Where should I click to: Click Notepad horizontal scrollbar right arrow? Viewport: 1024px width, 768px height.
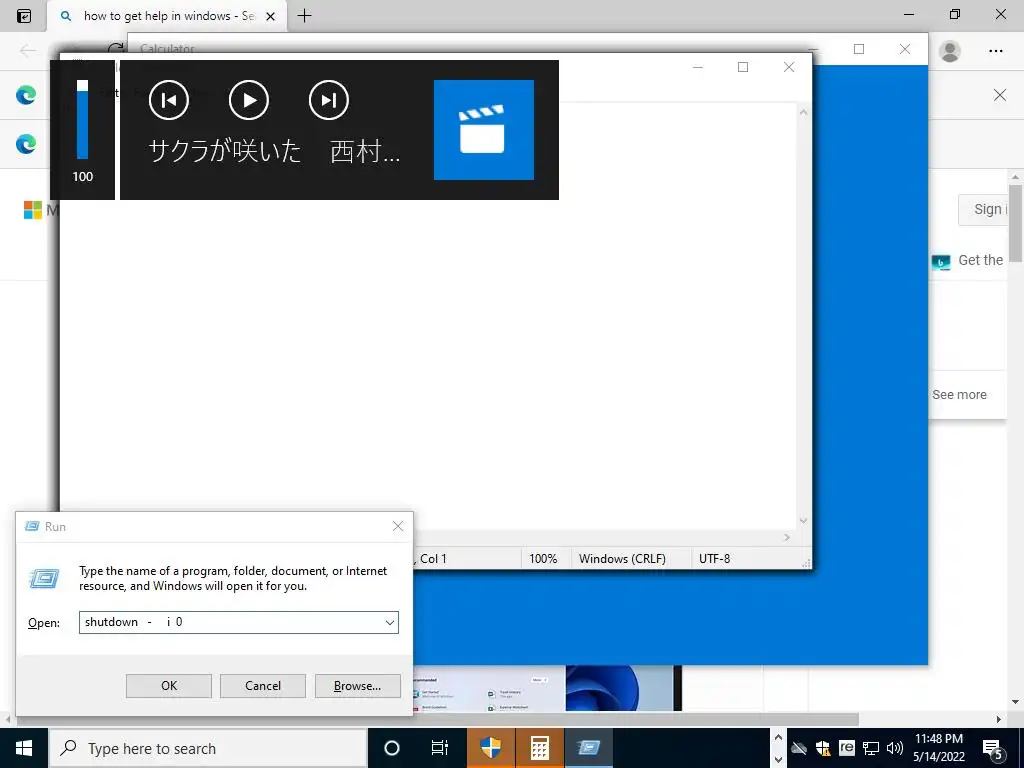787,537
